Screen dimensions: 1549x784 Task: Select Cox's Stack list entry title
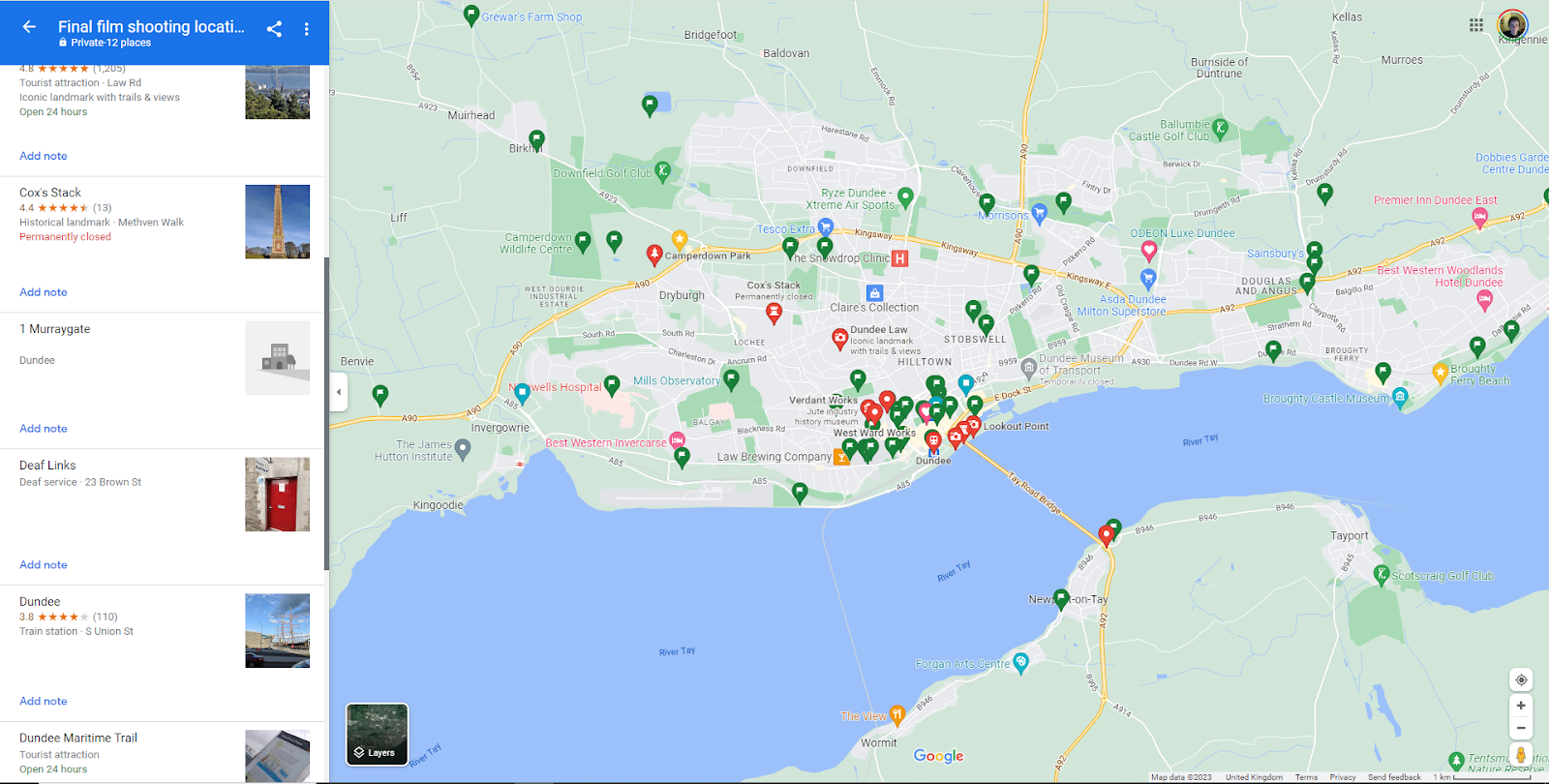50,193
